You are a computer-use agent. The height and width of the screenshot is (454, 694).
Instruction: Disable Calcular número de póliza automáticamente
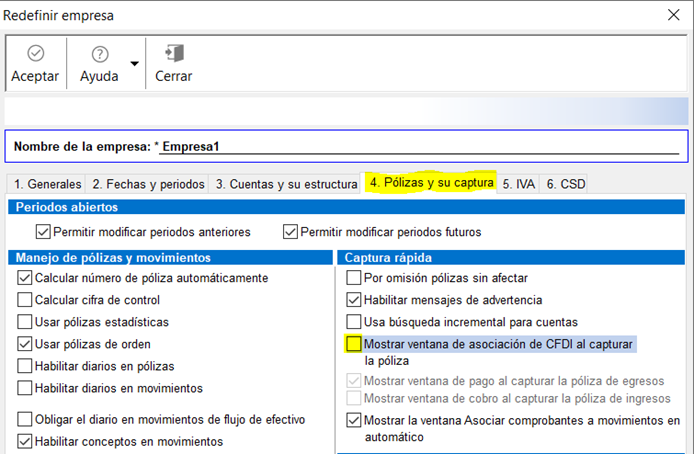(25, 278)
